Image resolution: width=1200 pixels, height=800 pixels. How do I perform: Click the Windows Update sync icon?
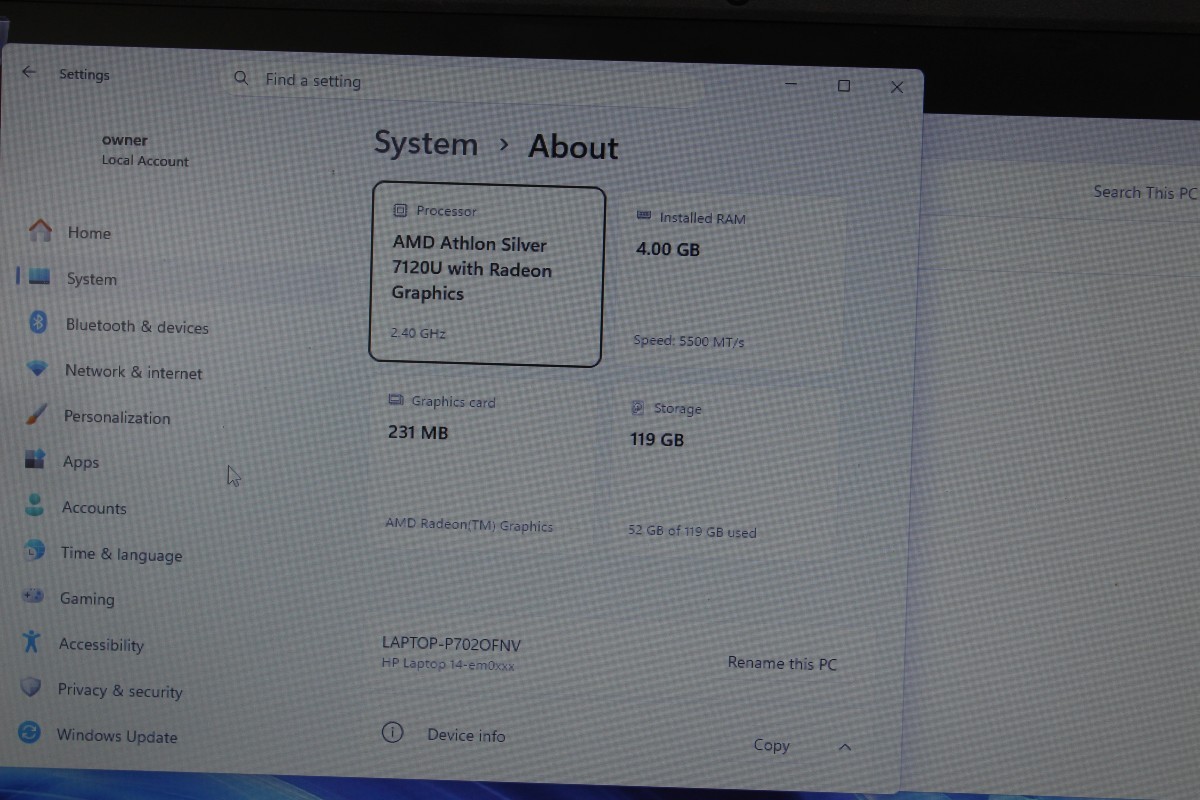point(30,733)
